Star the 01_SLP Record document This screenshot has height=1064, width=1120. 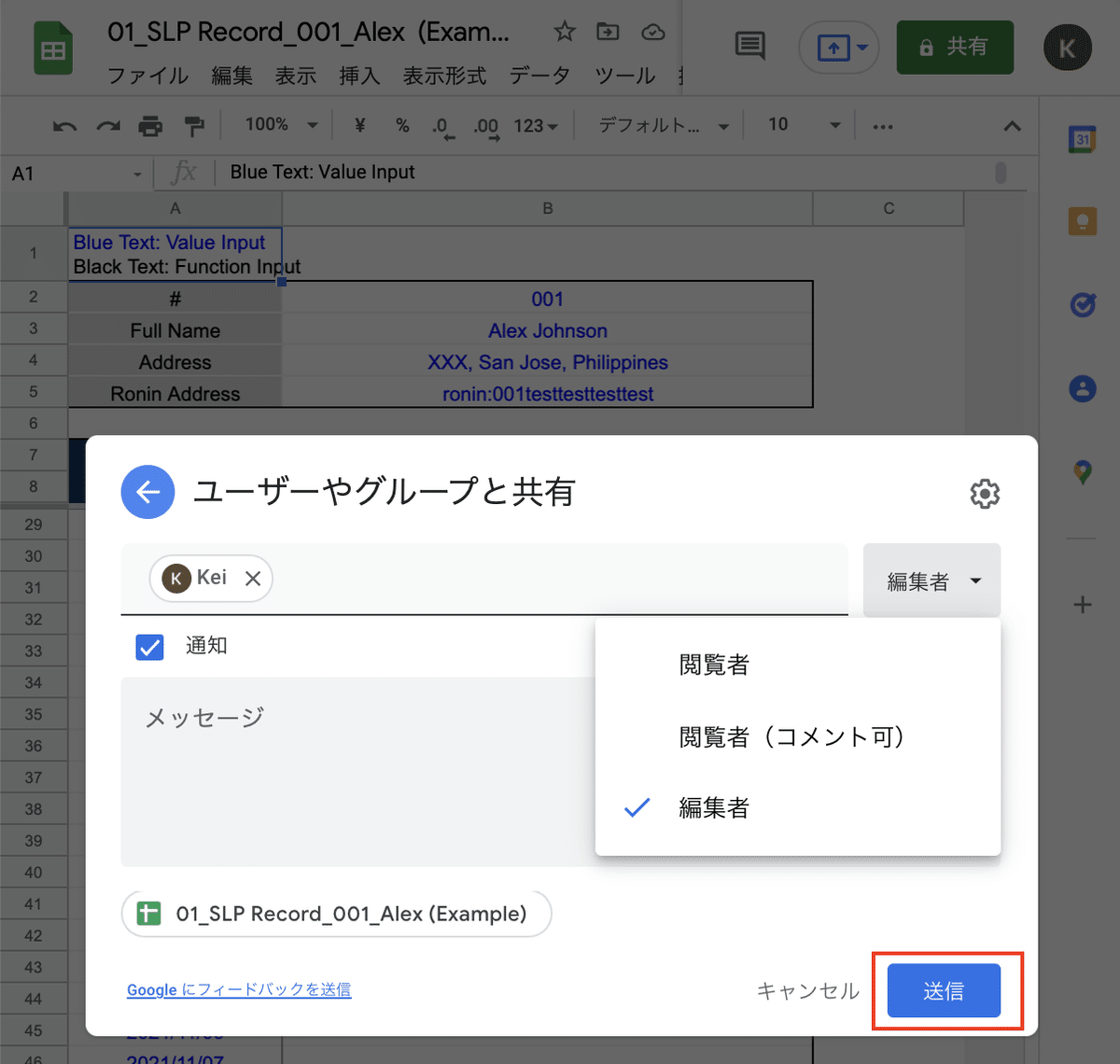(x=564, y=32)
